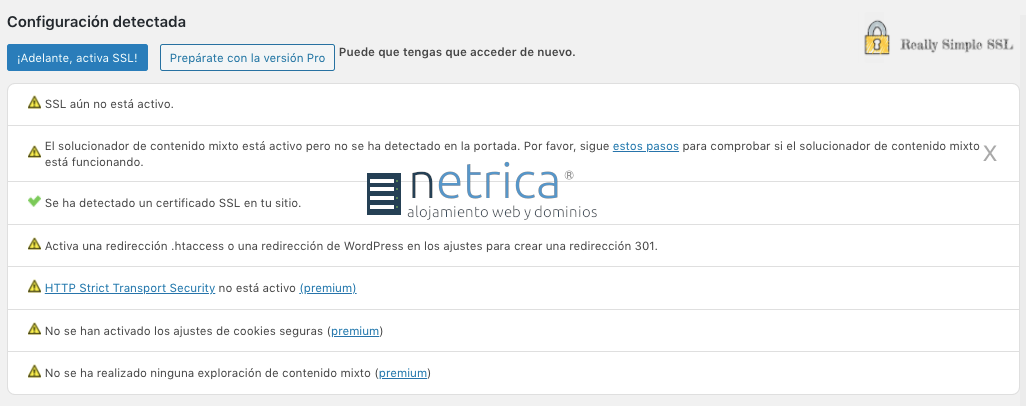Screen dimensions: 1026x406
Task: Click premium link beside HSTS notice
Action: pos(328,288)
